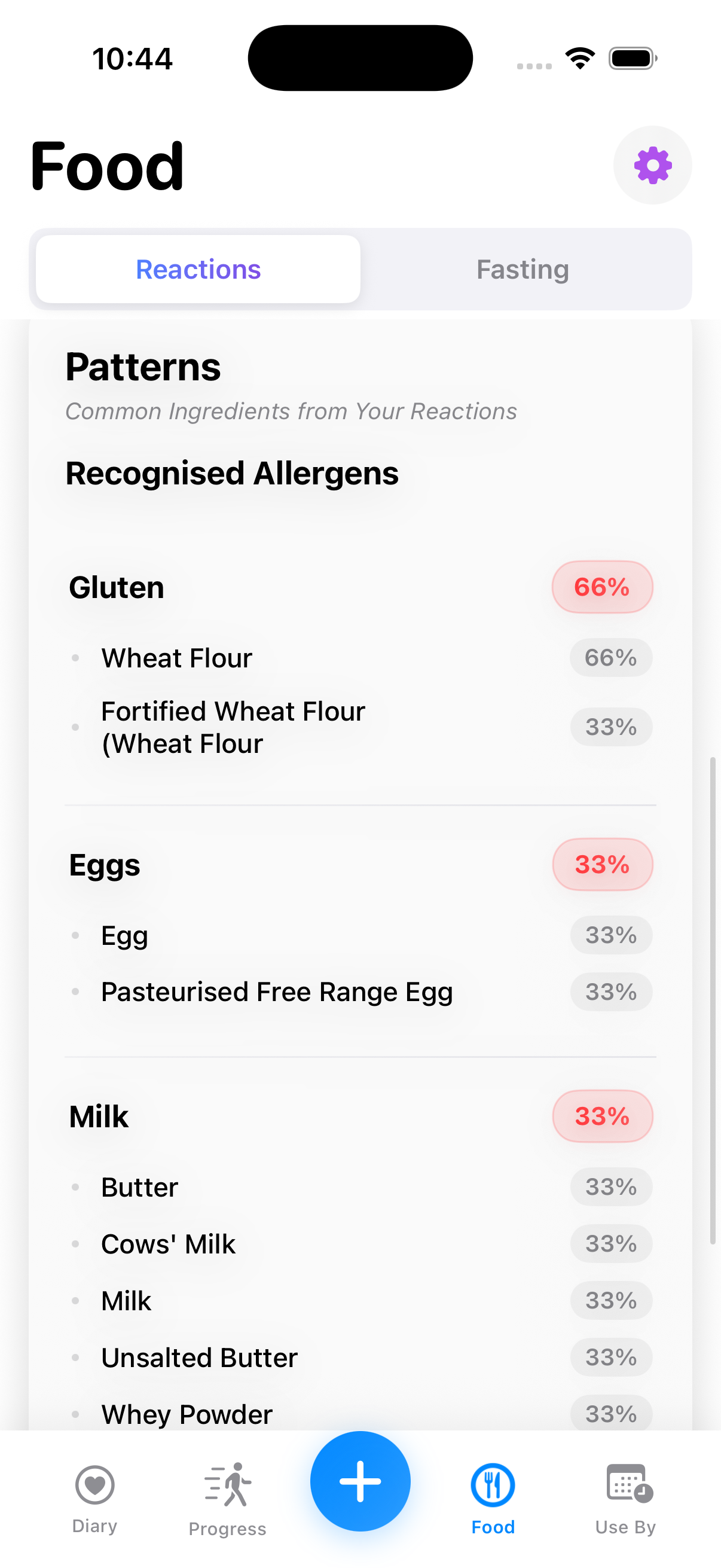Expand the Milk allergen heading
Image resolution: width=721 pixels, height=1568 pixels.
coord(99,1116)
